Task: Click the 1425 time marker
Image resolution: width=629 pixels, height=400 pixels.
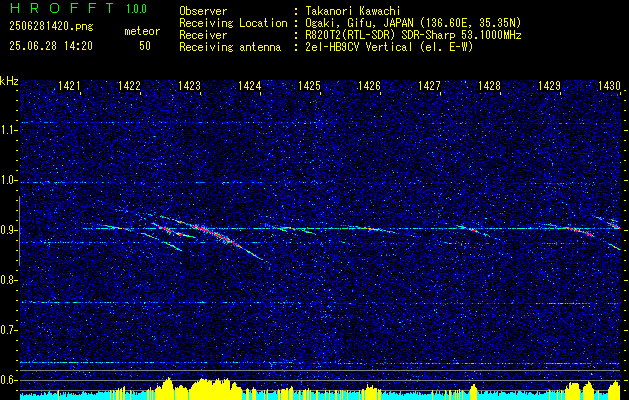Action: click(309, 85)
